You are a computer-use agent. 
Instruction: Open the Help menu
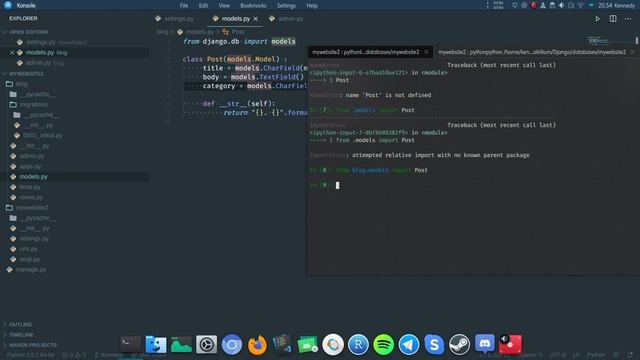point(312,6)
